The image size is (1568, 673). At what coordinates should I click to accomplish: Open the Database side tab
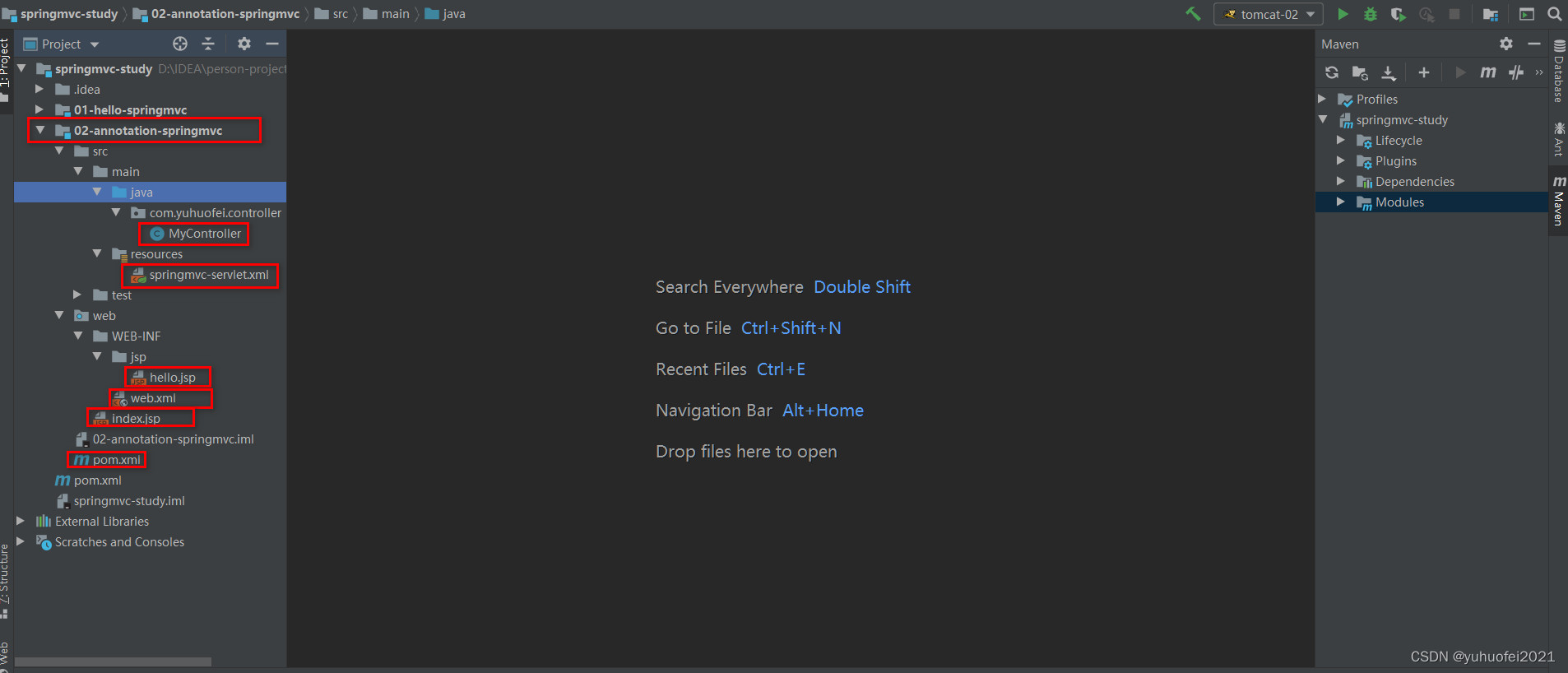(x=1559, y=71)
